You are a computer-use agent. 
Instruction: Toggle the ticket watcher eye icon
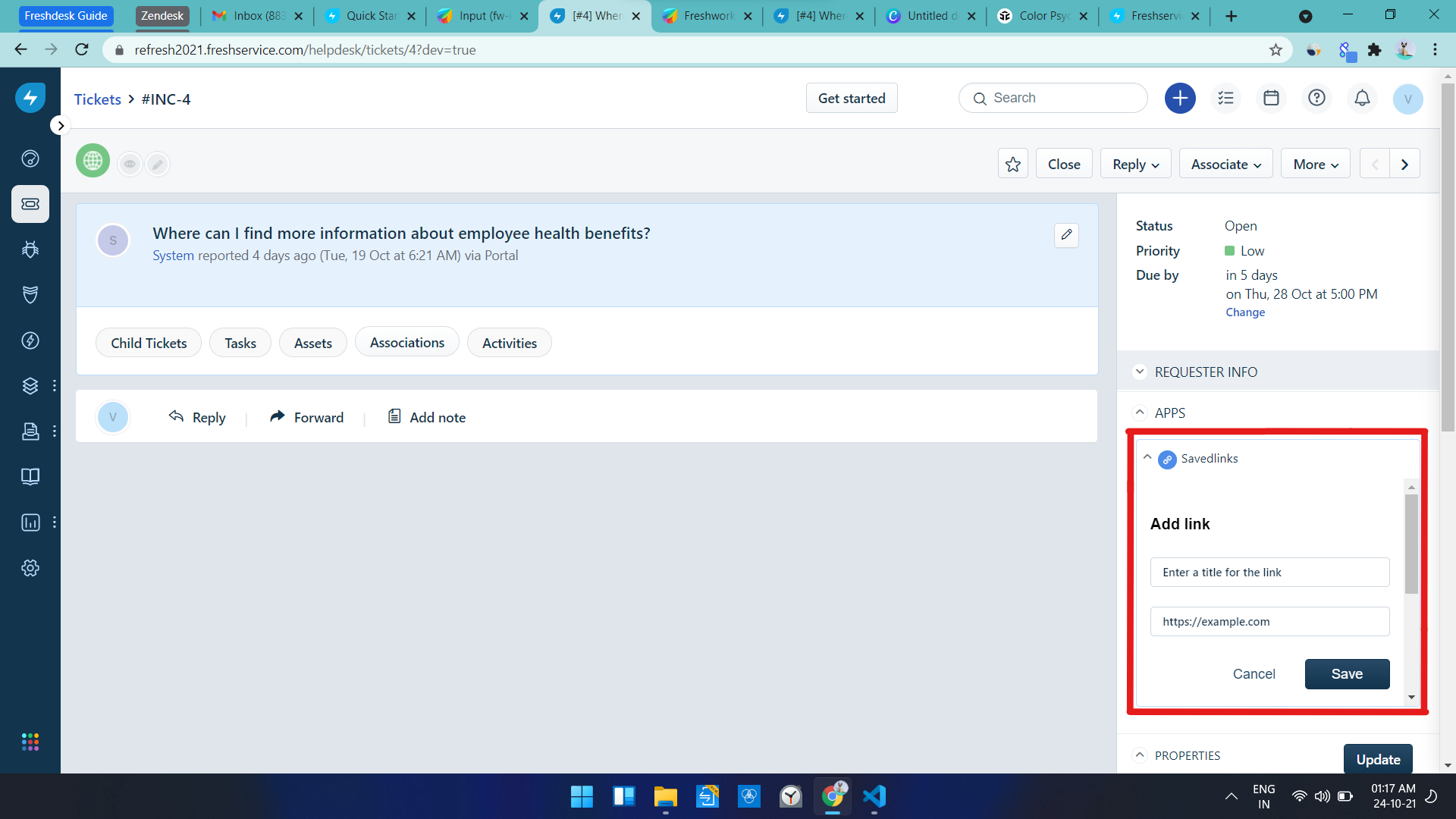130,164
